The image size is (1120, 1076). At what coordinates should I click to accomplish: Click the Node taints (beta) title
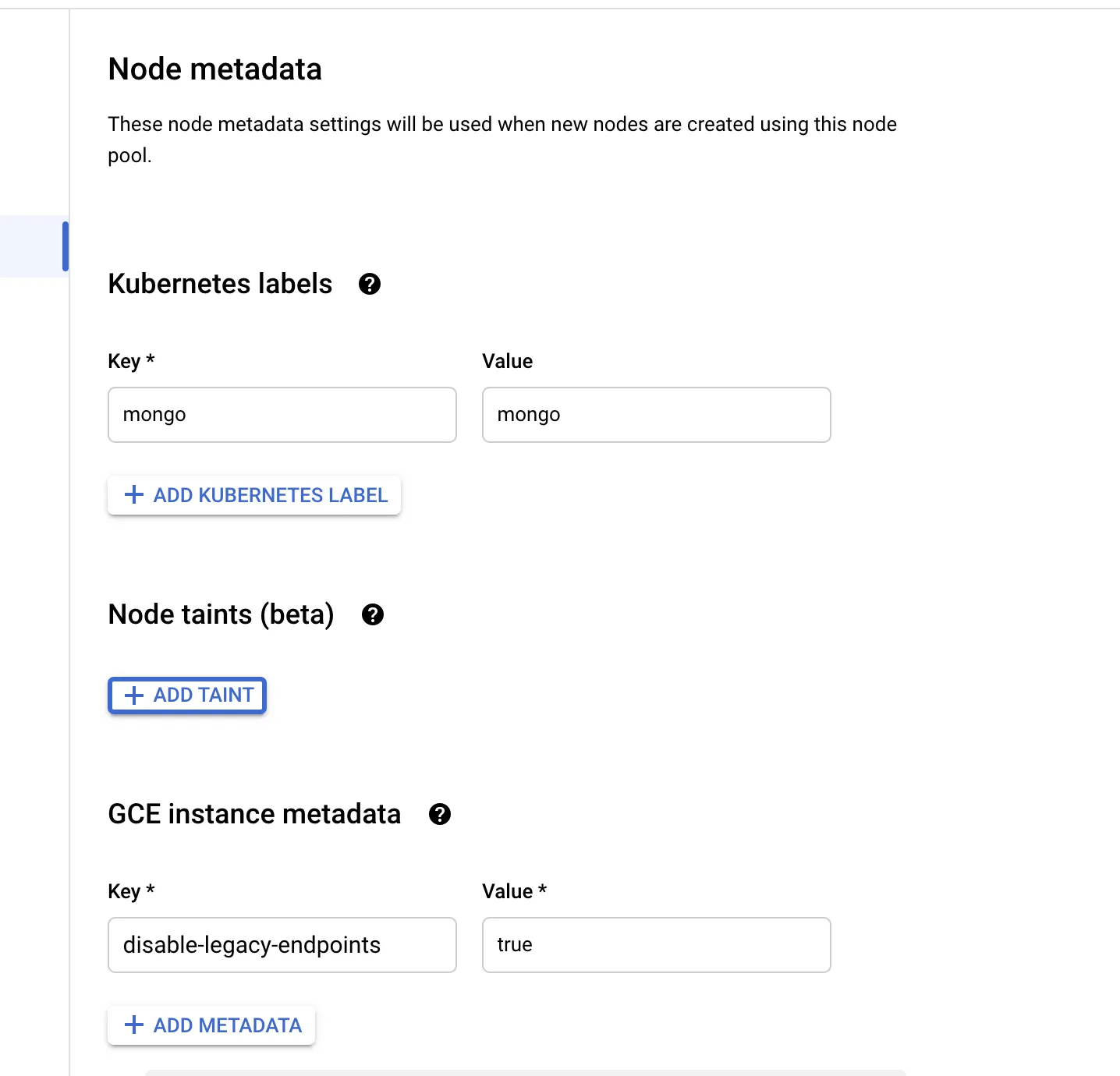221,614
